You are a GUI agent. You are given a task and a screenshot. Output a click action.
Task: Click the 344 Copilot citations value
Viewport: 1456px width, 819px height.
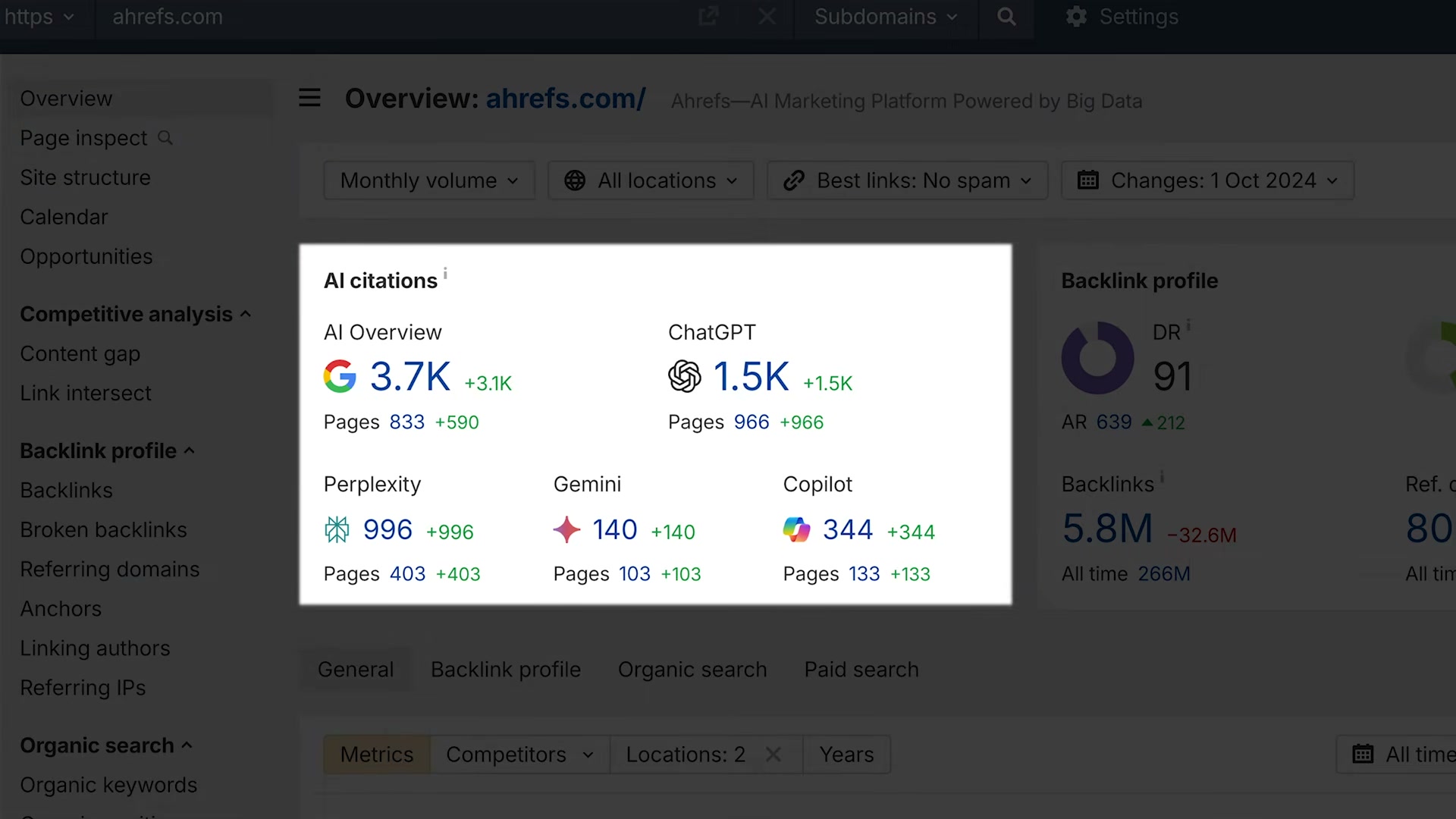[848, 529]
